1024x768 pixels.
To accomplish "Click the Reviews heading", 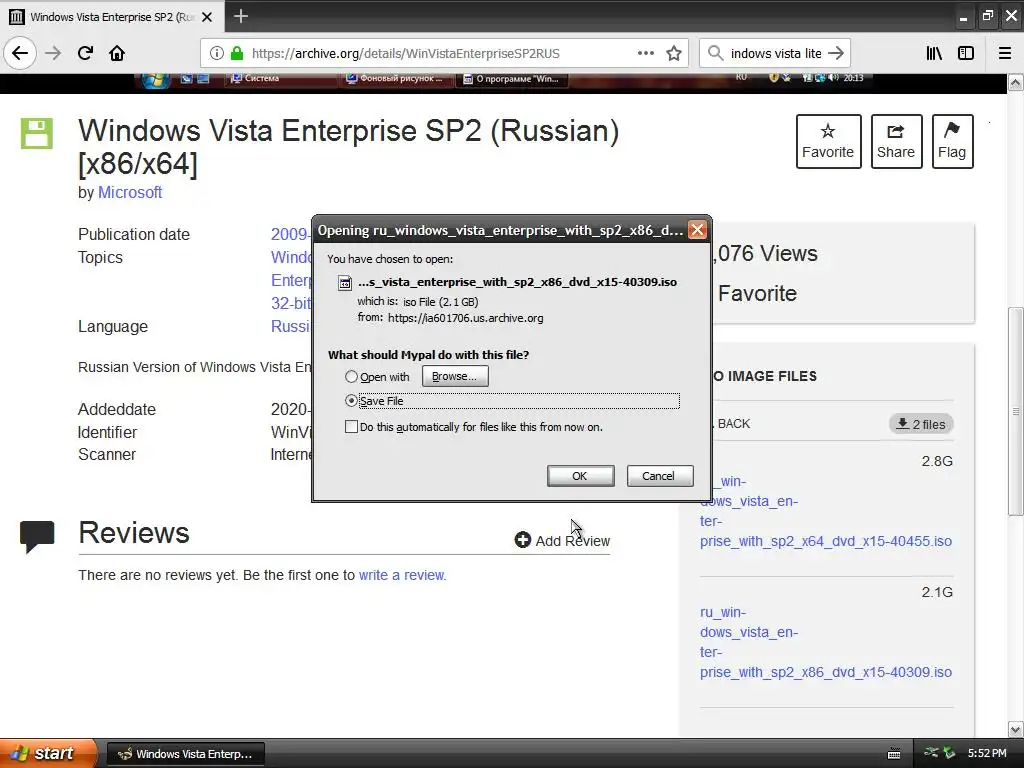I will click(134, 533).
